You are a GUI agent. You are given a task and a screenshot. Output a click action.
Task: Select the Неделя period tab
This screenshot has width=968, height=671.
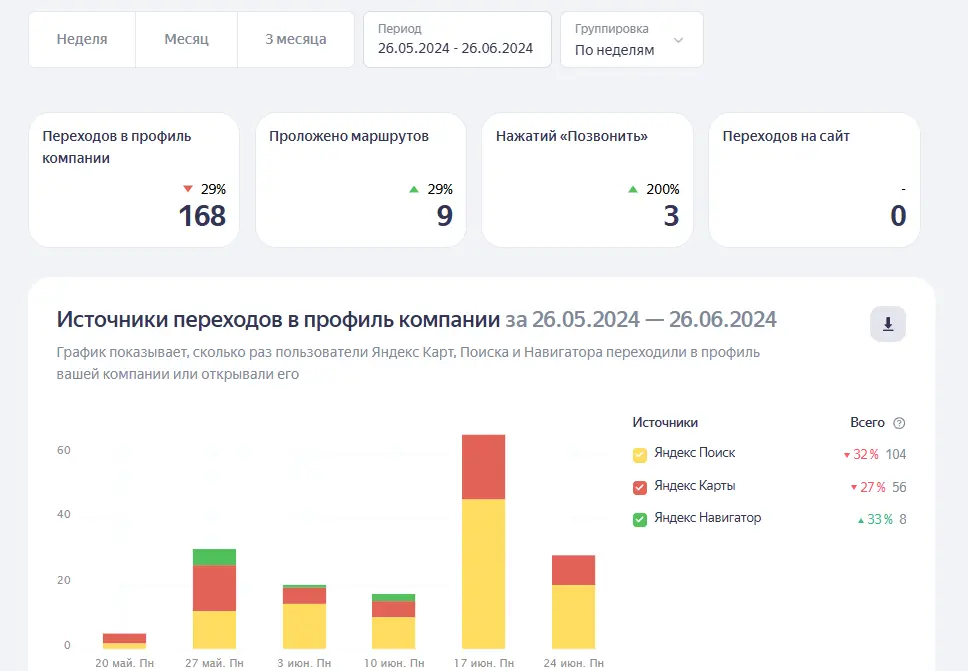pyautogui.click(x=82, y=40)
